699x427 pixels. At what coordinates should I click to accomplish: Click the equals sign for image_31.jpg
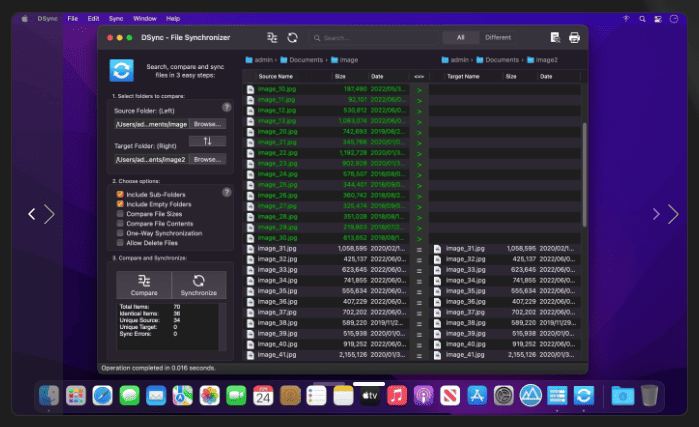point(419,249)
